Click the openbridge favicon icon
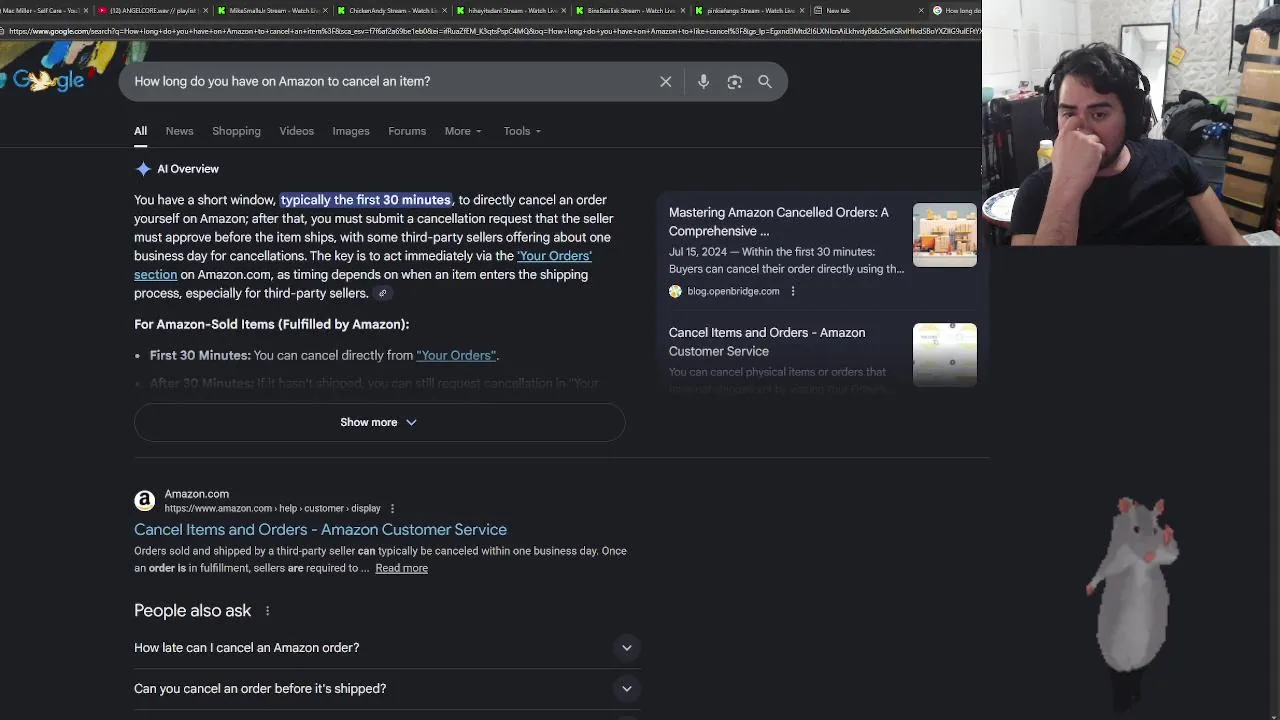Viewport: 1280px width, 720px height. click(675, 292)
